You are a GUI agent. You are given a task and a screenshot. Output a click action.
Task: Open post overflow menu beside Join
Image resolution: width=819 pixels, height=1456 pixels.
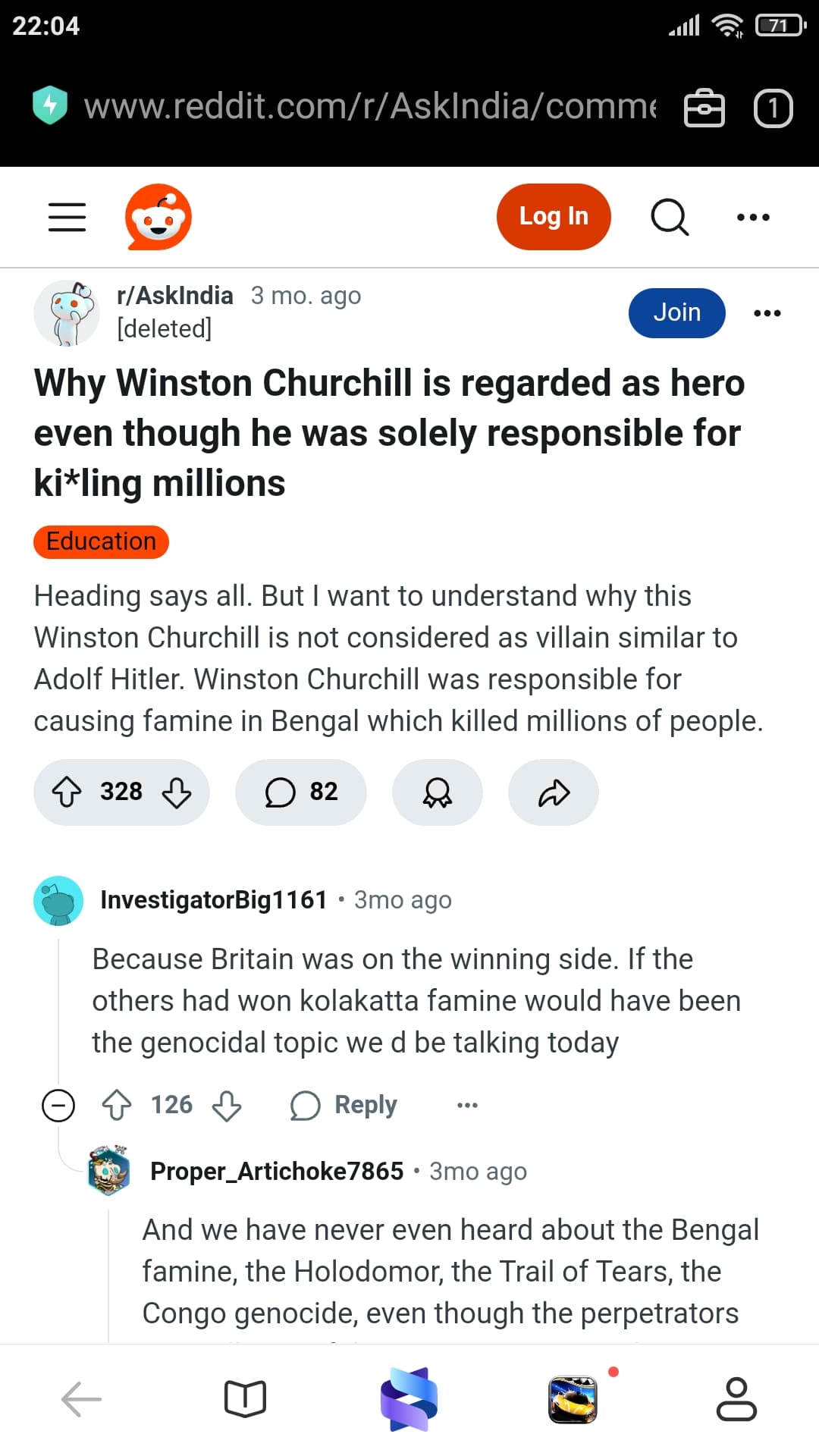[767, 313]
